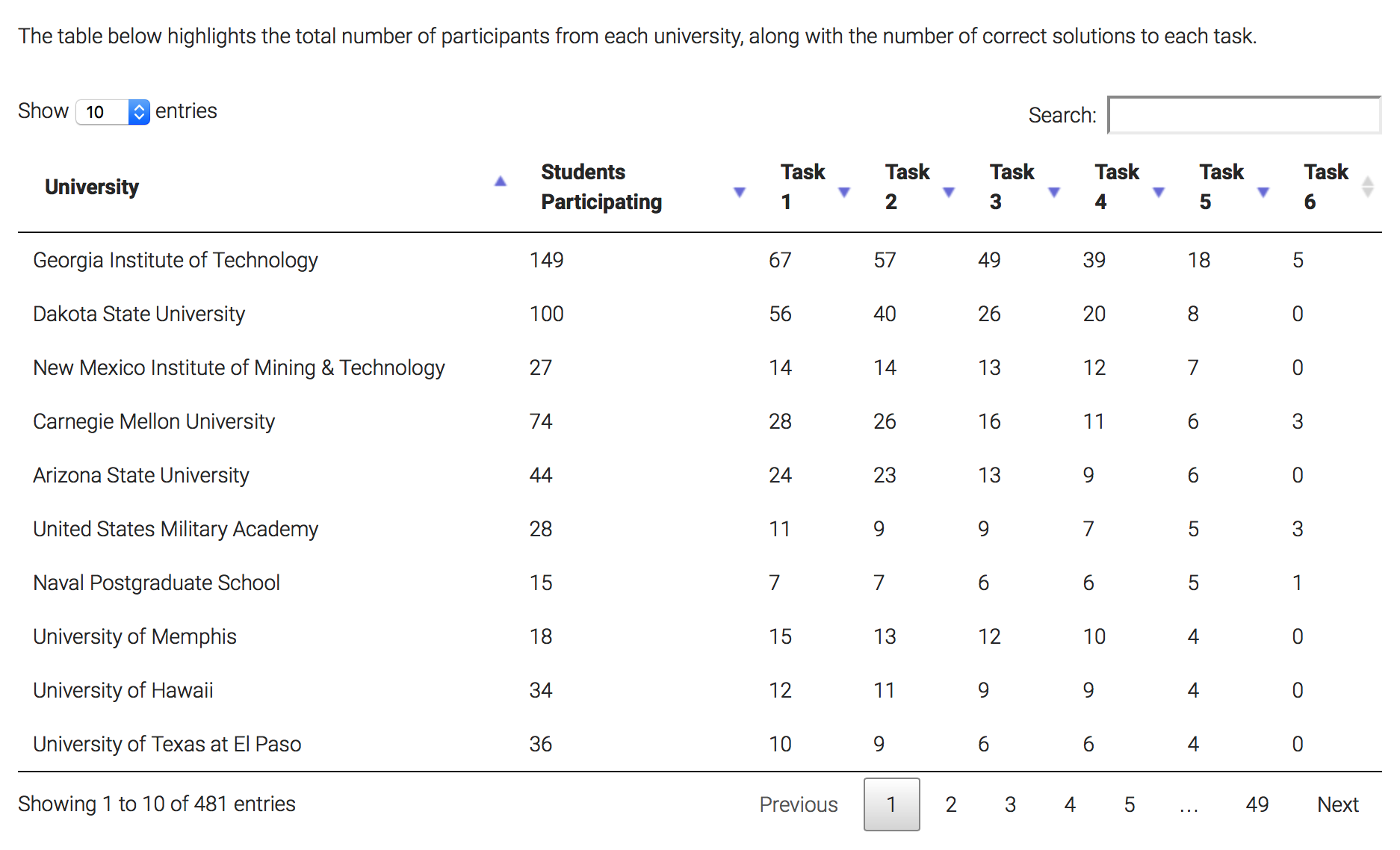Click the Task 2 sort arrow
The width and height of the screenshot is (1400, 850).
[949, 192]
